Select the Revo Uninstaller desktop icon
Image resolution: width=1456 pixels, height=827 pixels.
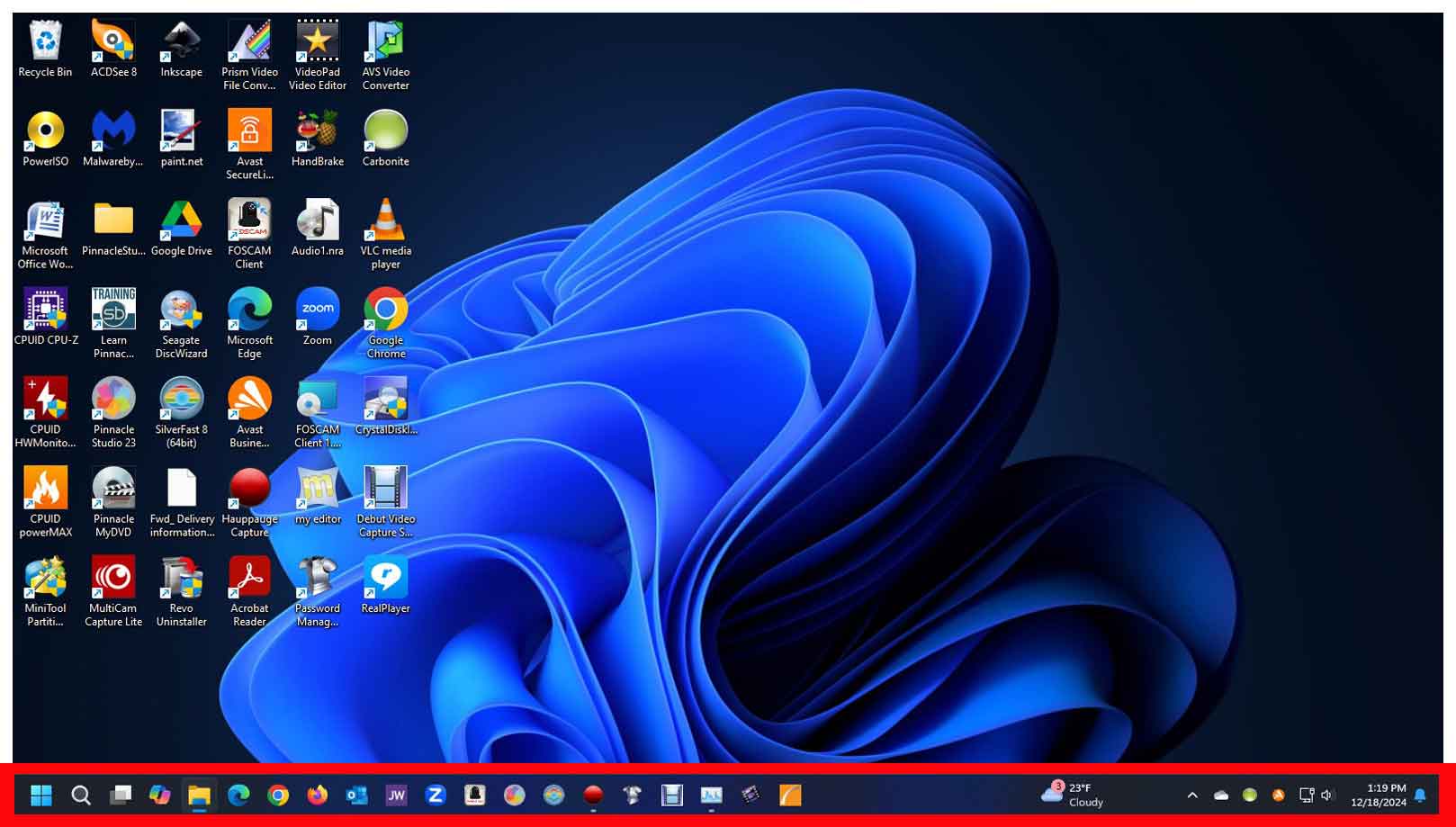pos(181,590)
